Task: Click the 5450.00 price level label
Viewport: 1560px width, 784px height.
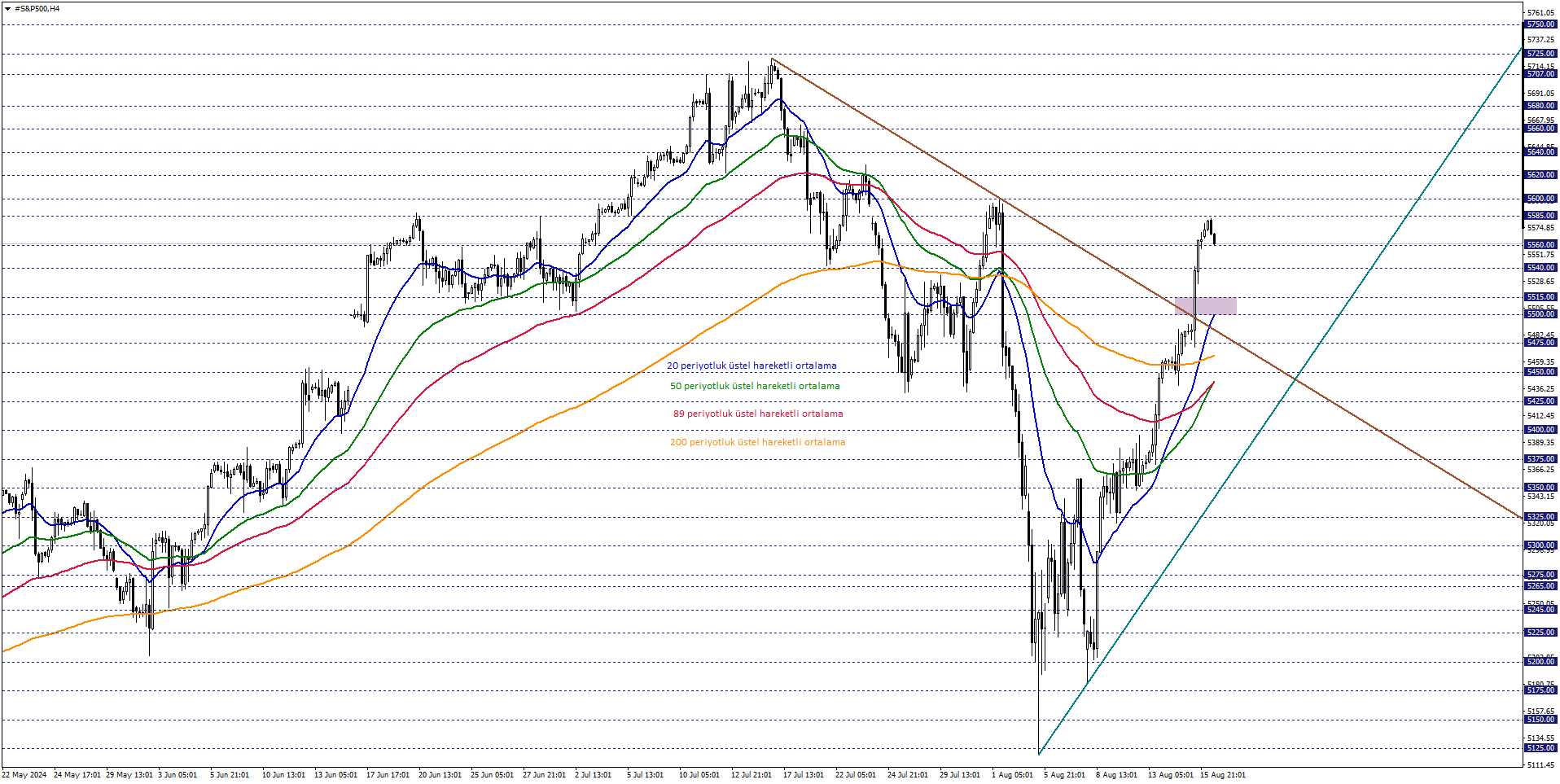Action: [x=1540, y=372]
